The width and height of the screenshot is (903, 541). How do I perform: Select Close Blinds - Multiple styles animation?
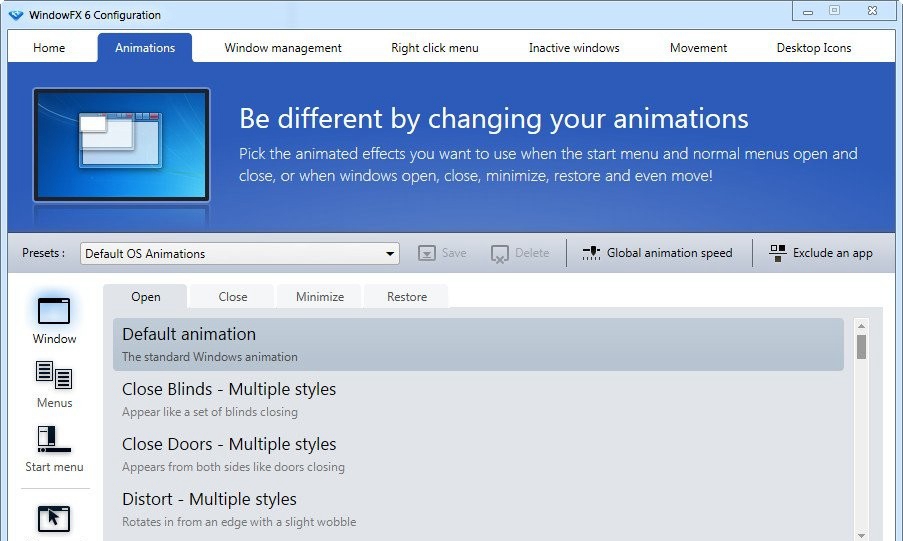click(479, 399)
